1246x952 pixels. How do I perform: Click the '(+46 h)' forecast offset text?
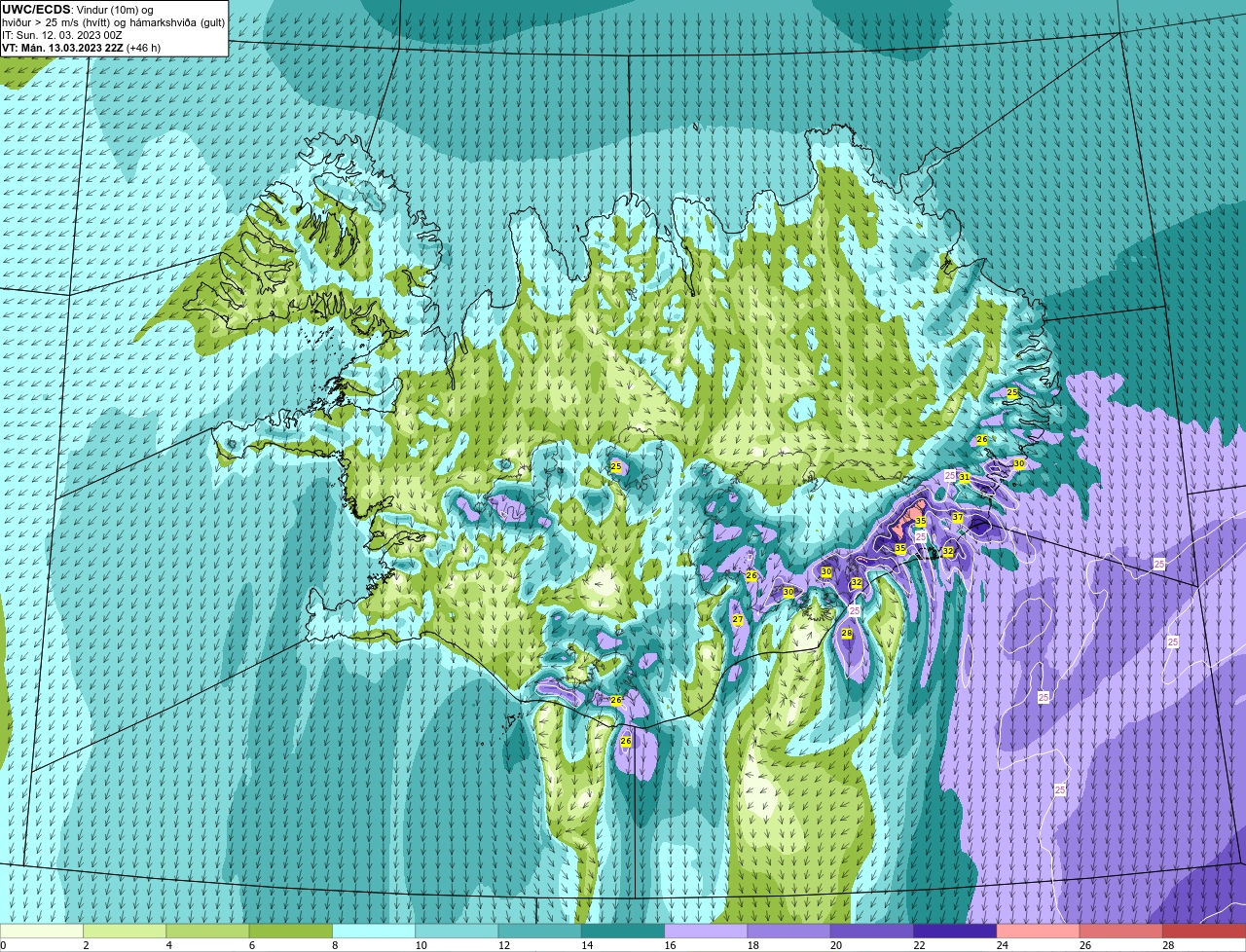pos(144,47)
